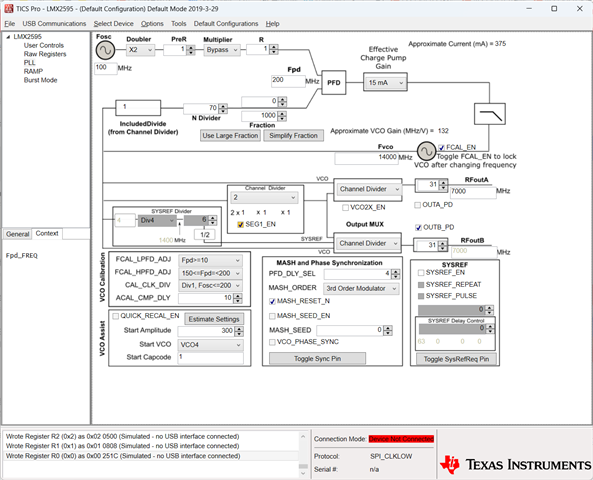
Task: Open the Tools menu
Action: [179, 23]
